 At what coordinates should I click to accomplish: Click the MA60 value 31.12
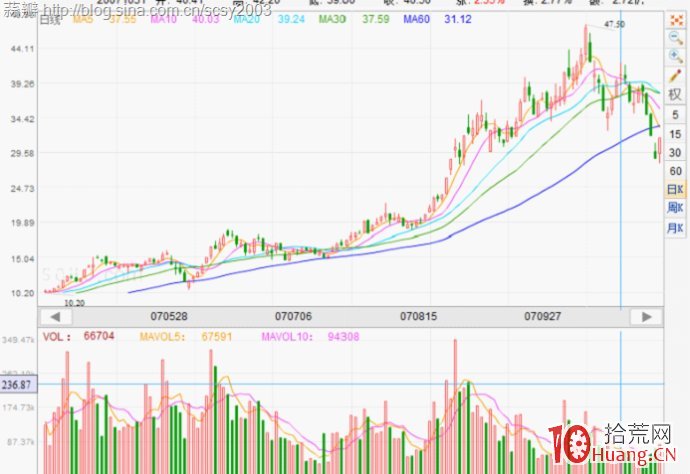458,19
